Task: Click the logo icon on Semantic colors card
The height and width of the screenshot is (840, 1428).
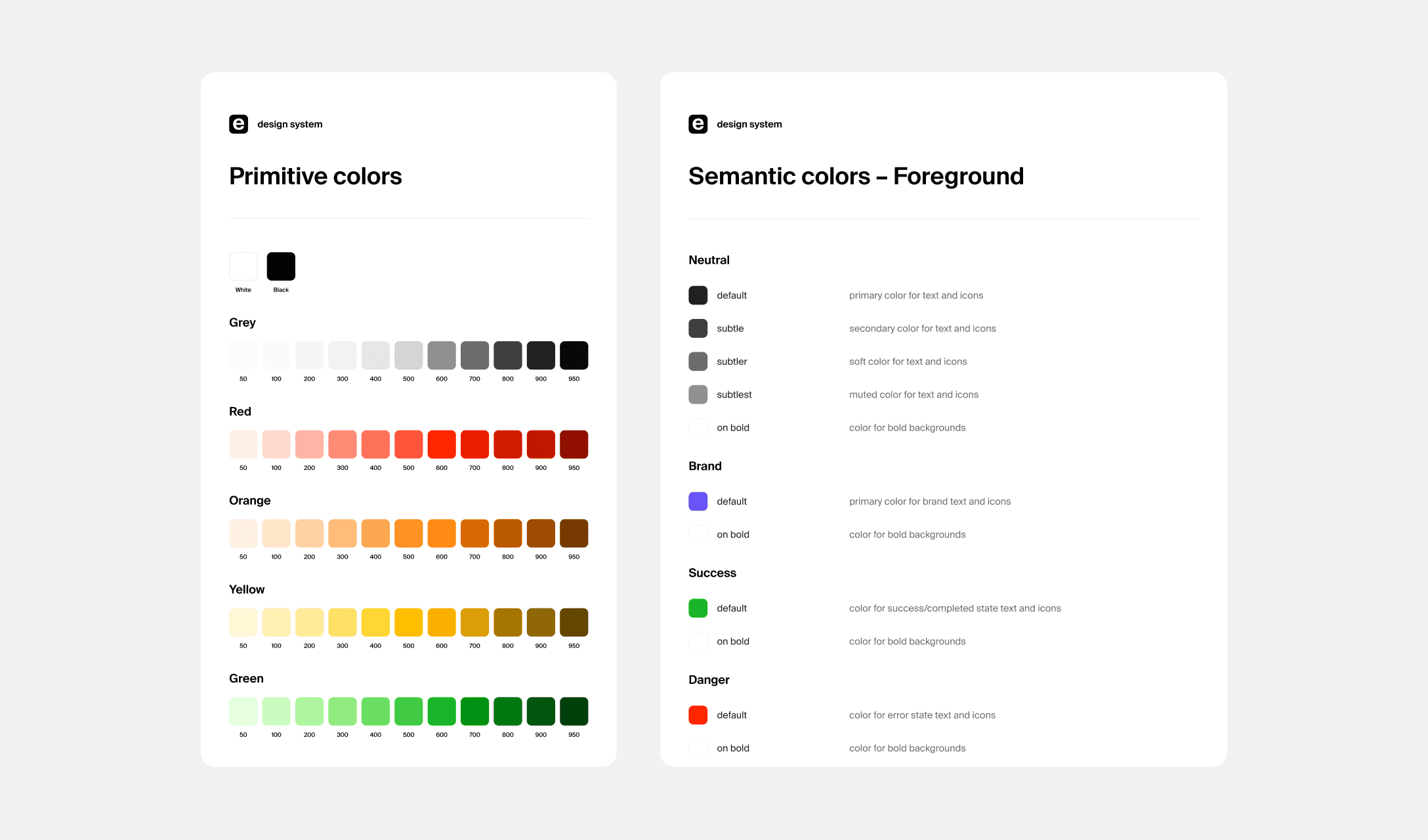Action: (x=698, y=124)
